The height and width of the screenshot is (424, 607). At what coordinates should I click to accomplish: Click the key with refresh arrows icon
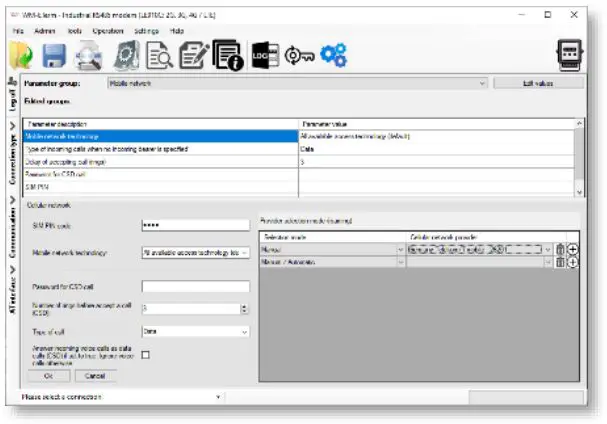[299, 57]
